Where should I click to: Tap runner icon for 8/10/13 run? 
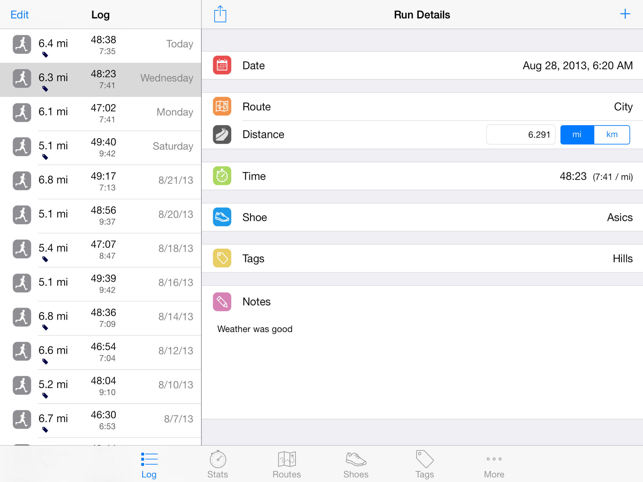click(22, 385)
